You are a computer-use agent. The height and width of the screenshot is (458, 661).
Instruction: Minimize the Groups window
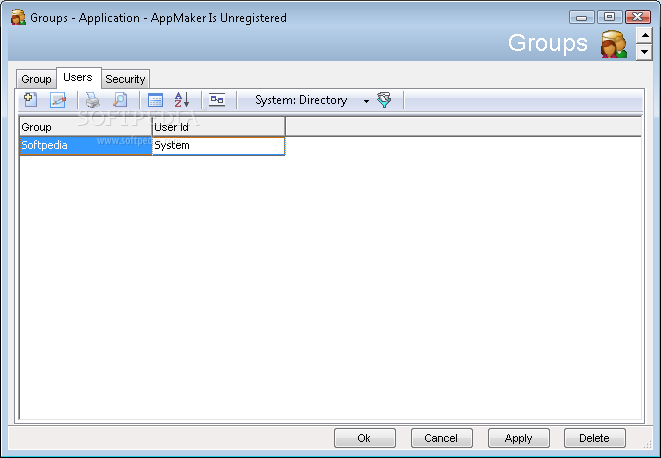582,17
